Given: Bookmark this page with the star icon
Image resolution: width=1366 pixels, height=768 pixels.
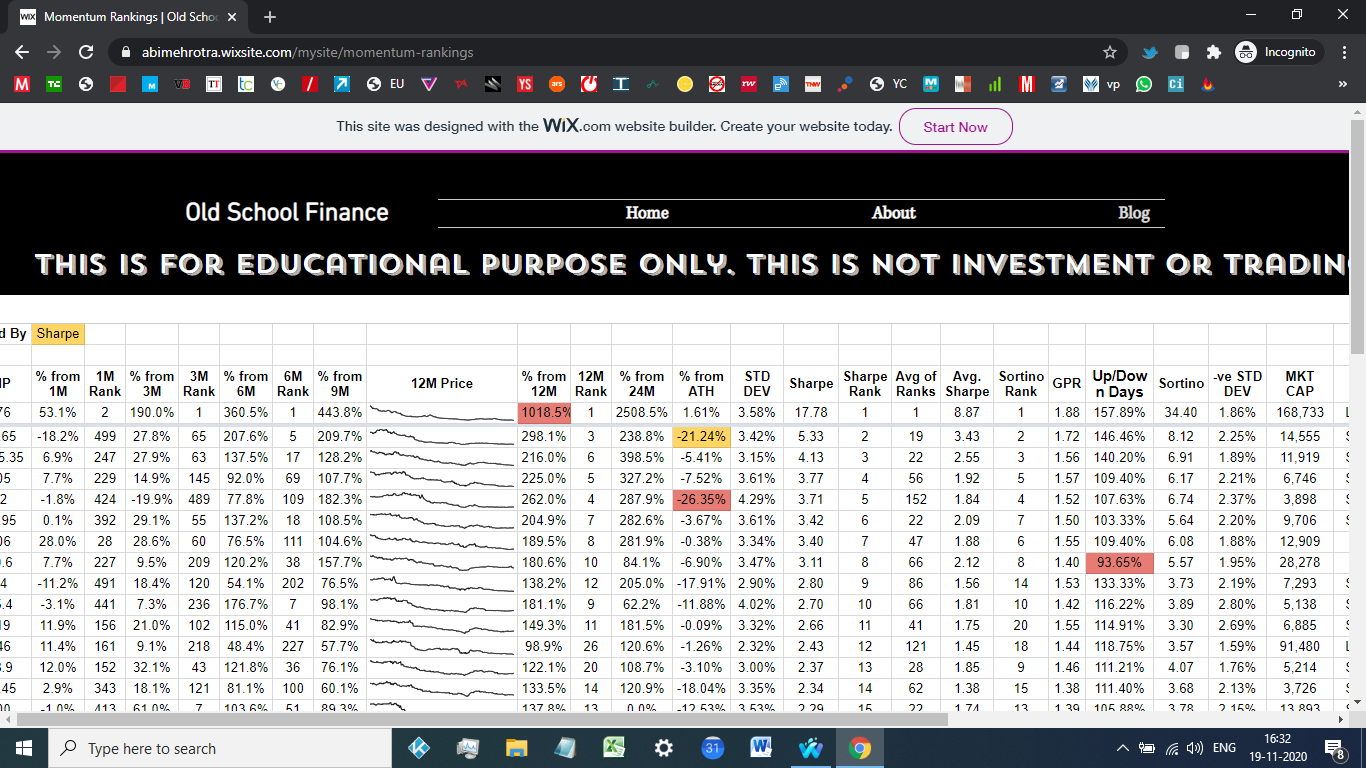Looking at the screenshot, I should pos(1109,52).
